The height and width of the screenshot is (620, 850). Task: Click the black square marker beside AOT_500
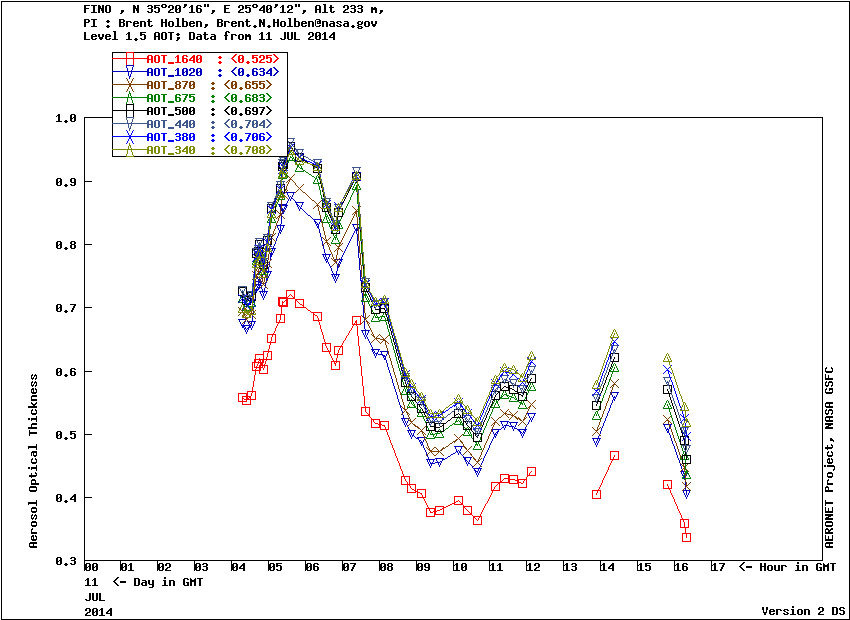pos(128,111)
